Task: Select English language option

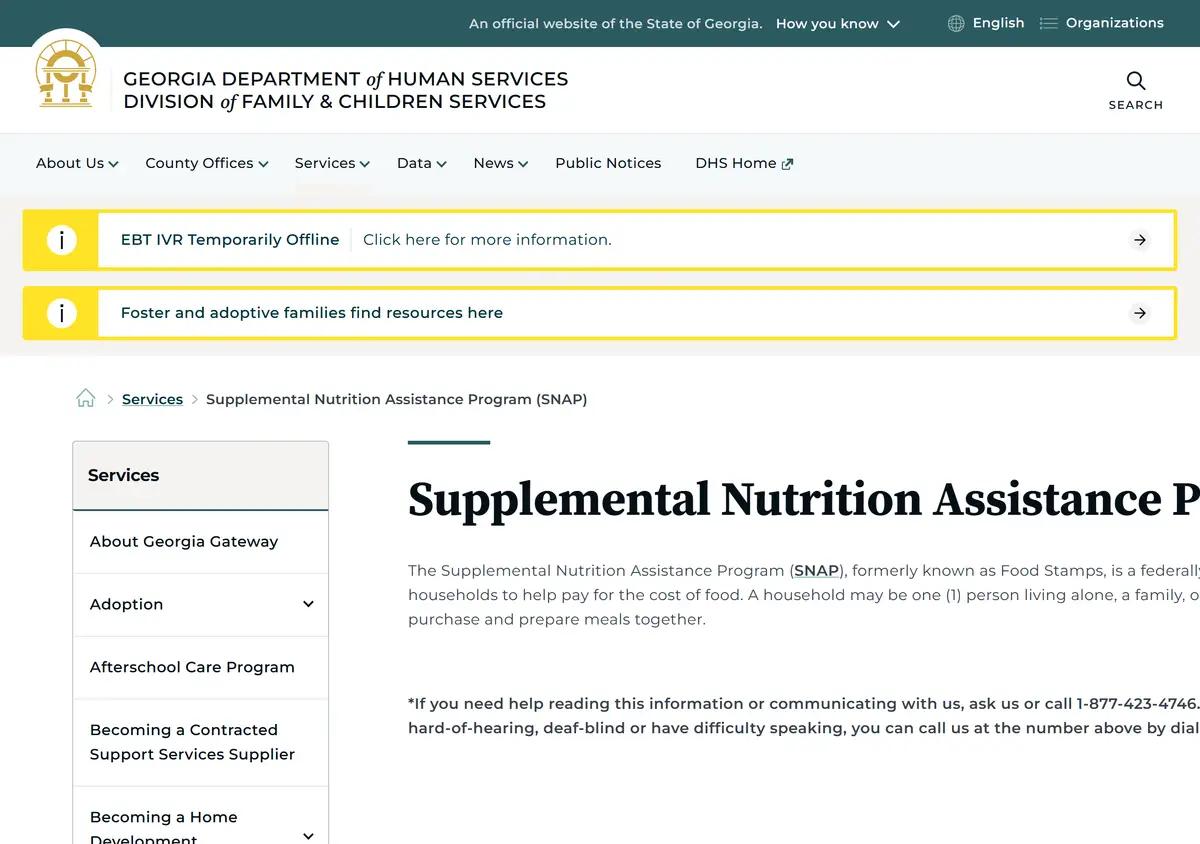Action: [998, 23]
